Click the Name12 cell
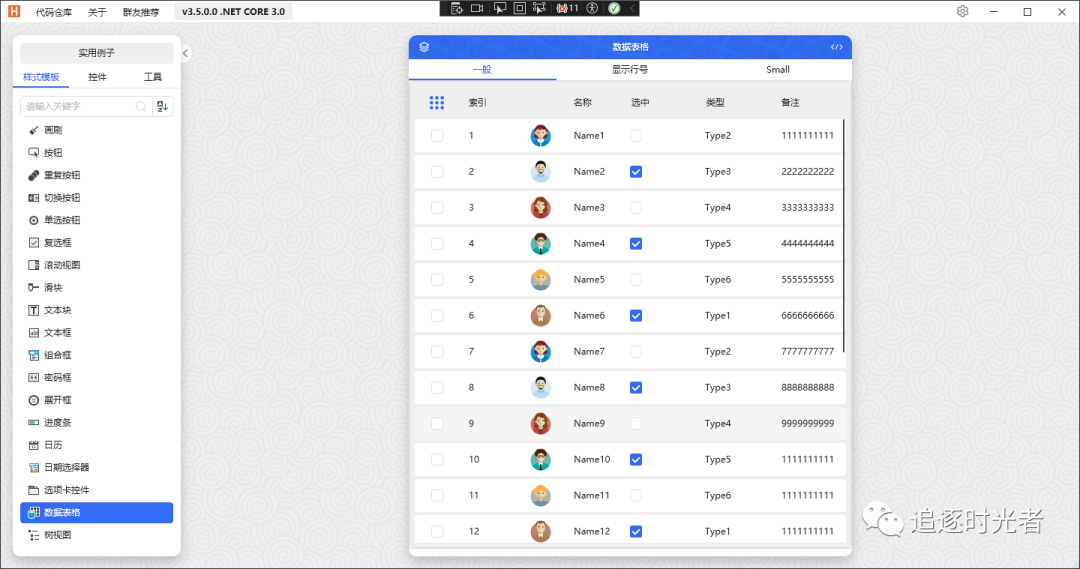 pyautogui.click(x=592, y=531)
